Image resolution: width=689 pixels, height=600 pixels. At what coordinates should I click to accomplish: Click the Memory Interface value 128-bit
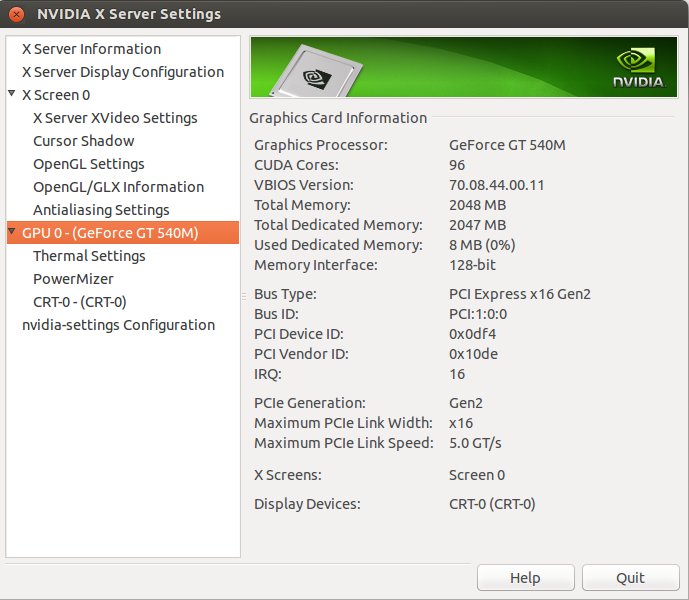472,265
